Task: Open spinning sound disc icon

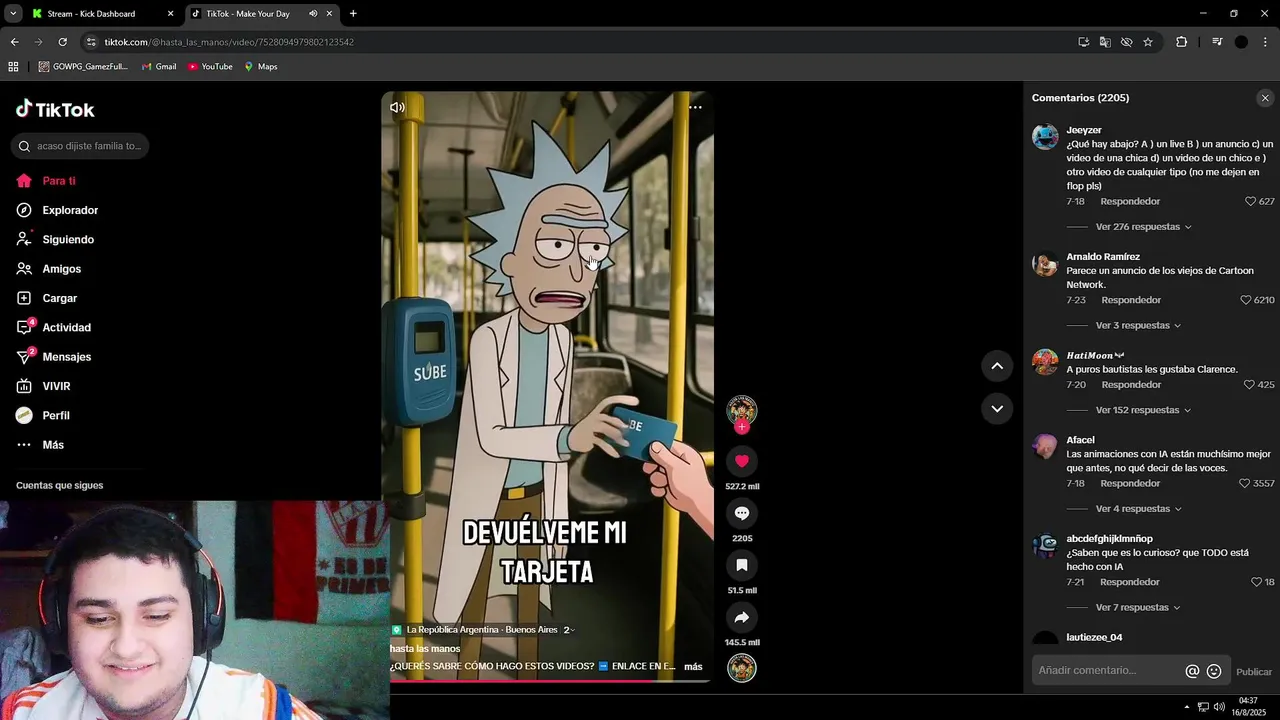Action: click(742, 668)
